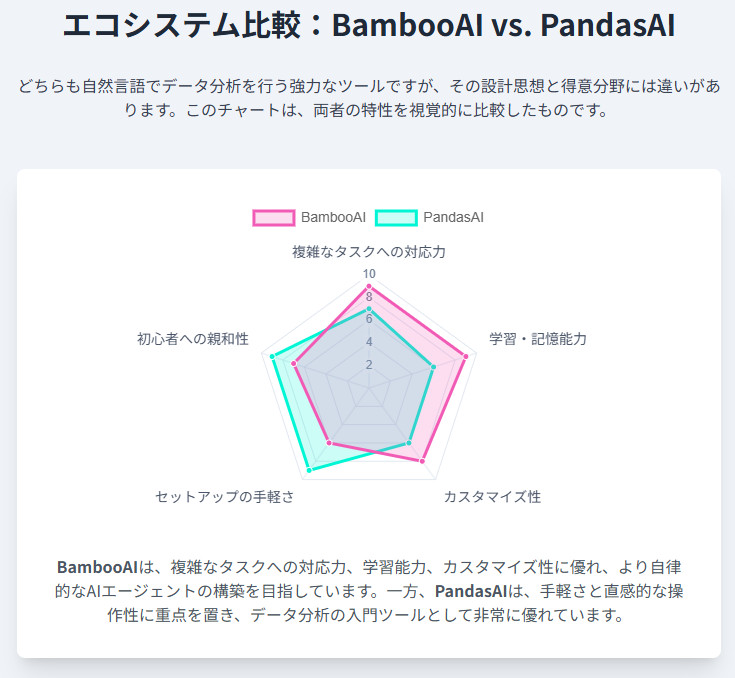Click PandasAI point on 複雑なタスクへの対応力 axis
735x678 pixels.
369,309
